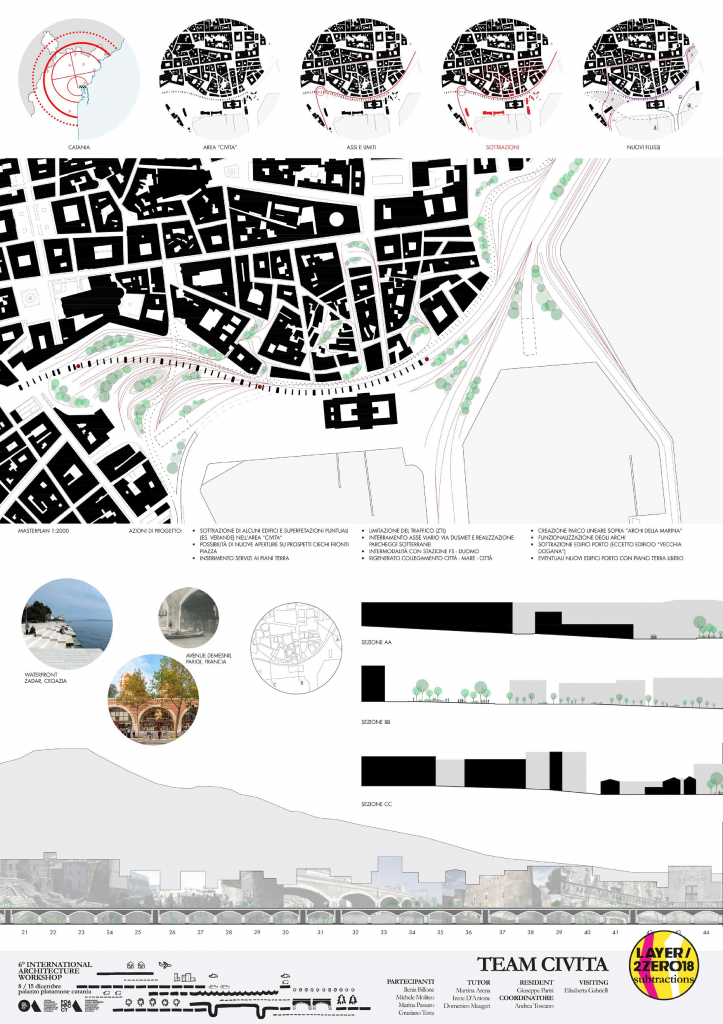Click the MASTERPLAN 1:2000 caption
Viewport: 723px width, 1024px height.
click(50, 533)
